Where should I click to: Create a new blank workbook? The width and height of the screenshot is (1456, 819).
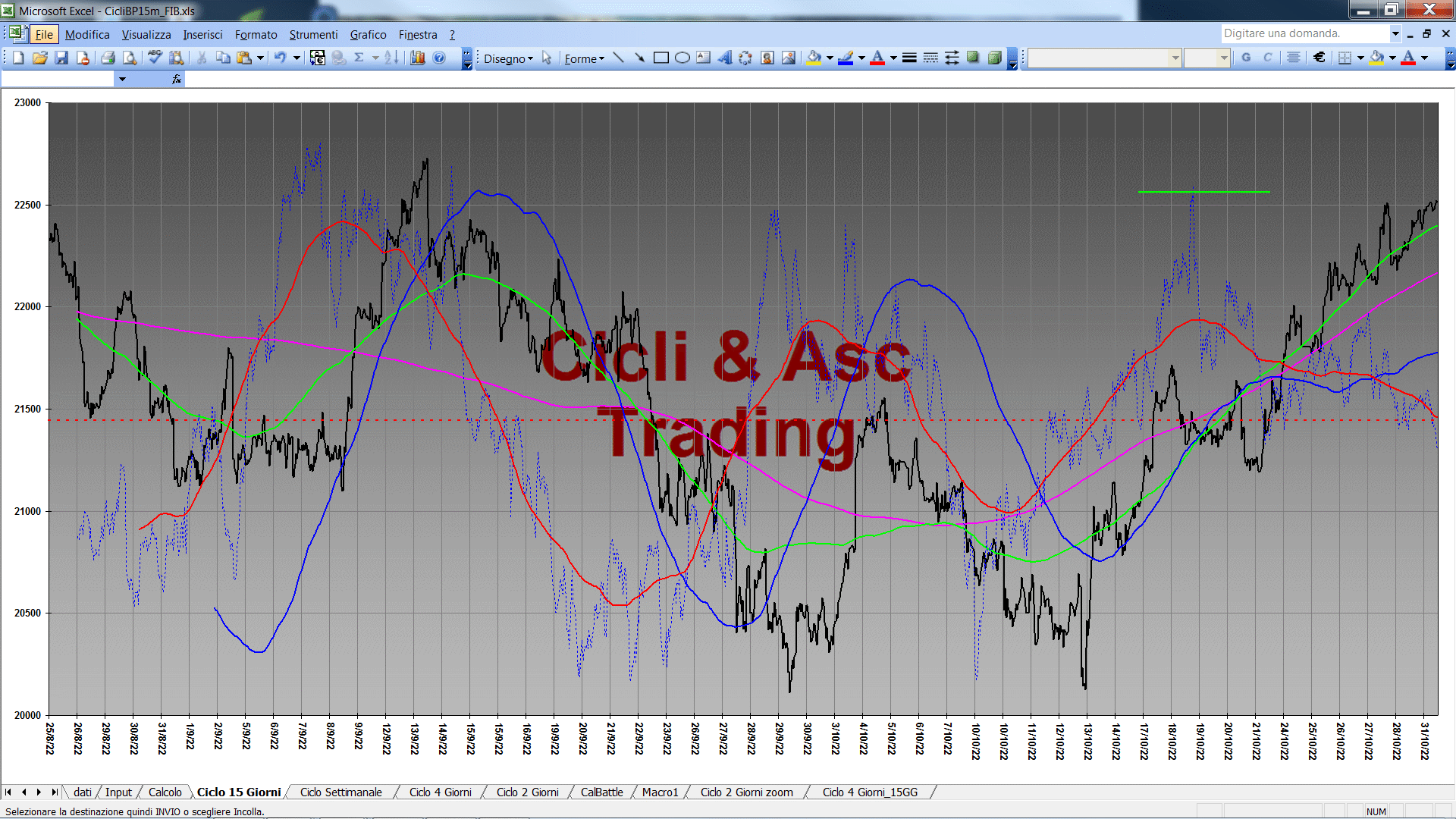click(18, 58)
